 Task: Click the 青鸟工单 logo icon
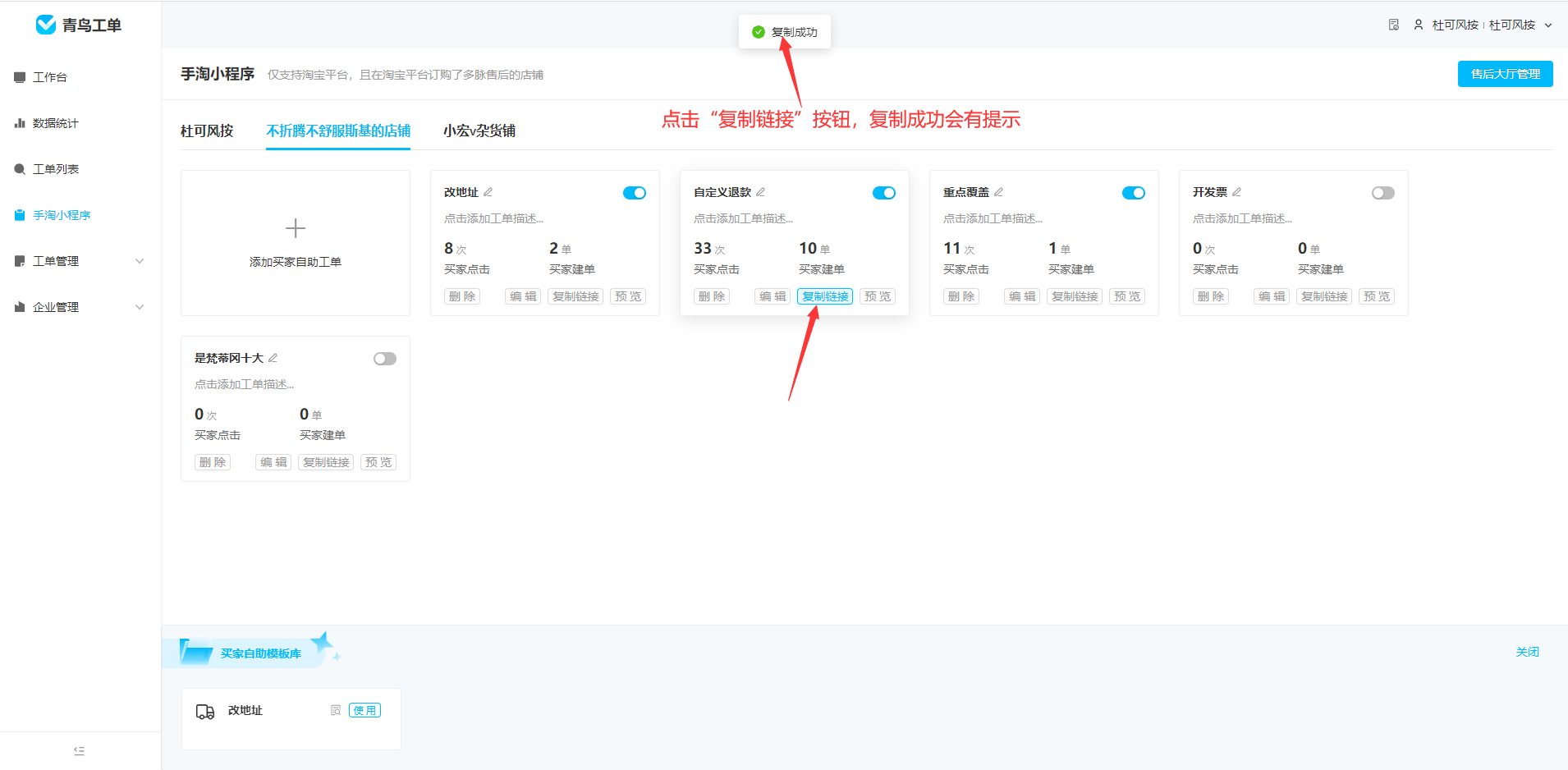(46, 25)
